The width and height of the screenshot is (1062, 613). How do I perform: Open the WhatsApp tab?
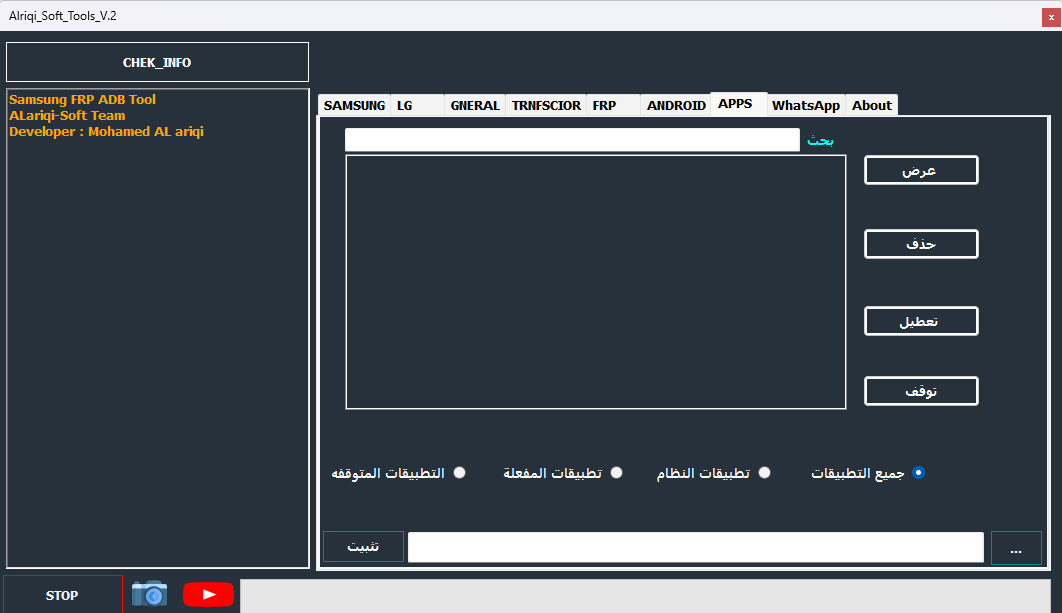[x=805, y=104]
